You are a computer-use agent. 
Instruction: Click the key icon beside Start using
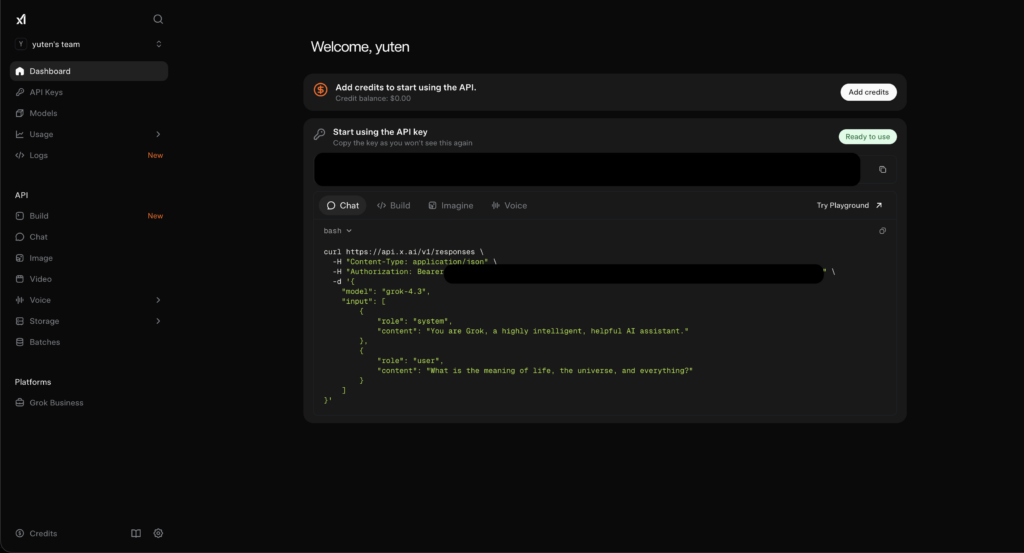coord(319,134)
